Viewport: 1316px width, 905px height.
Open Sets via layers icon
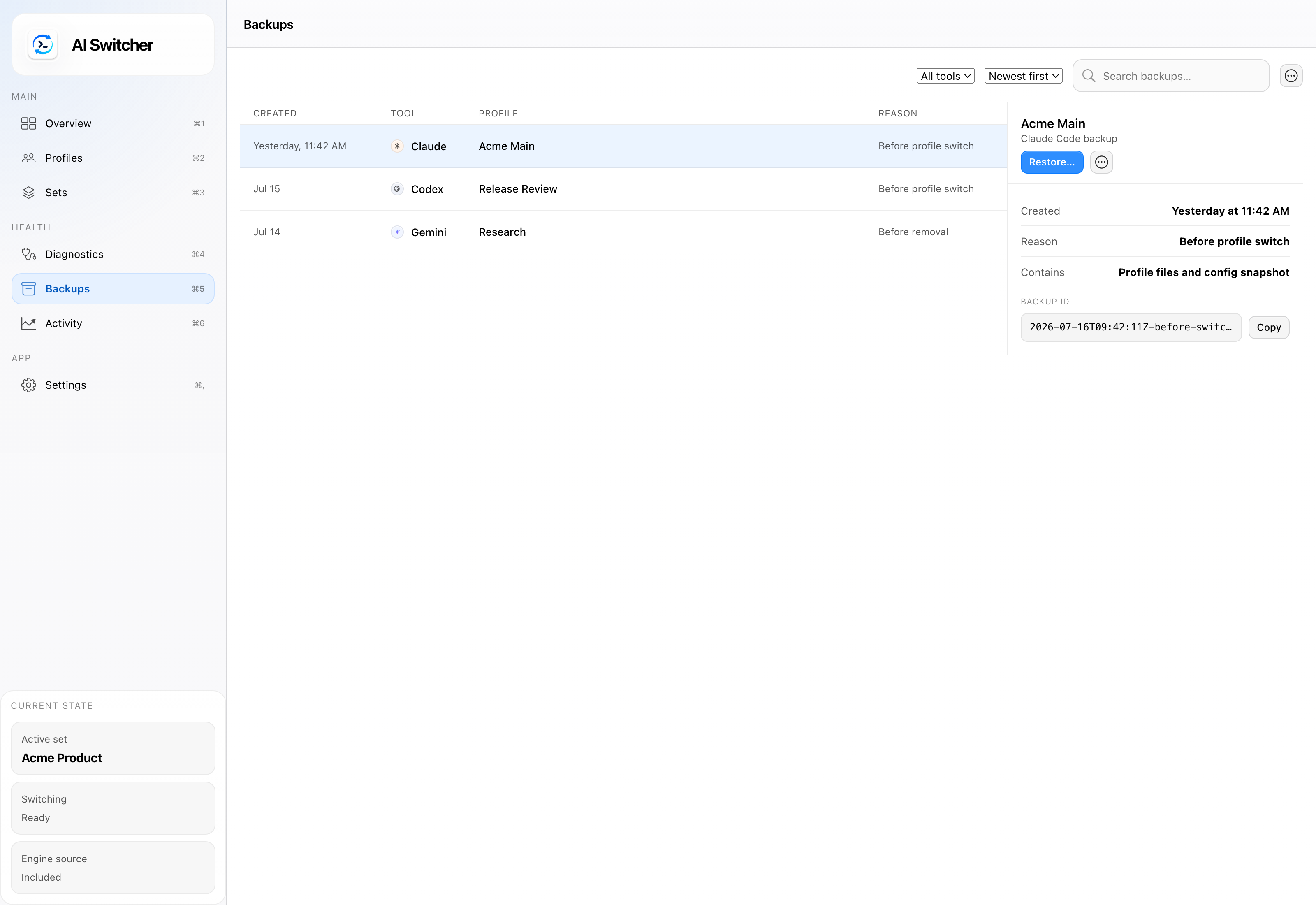click(29, 193)
